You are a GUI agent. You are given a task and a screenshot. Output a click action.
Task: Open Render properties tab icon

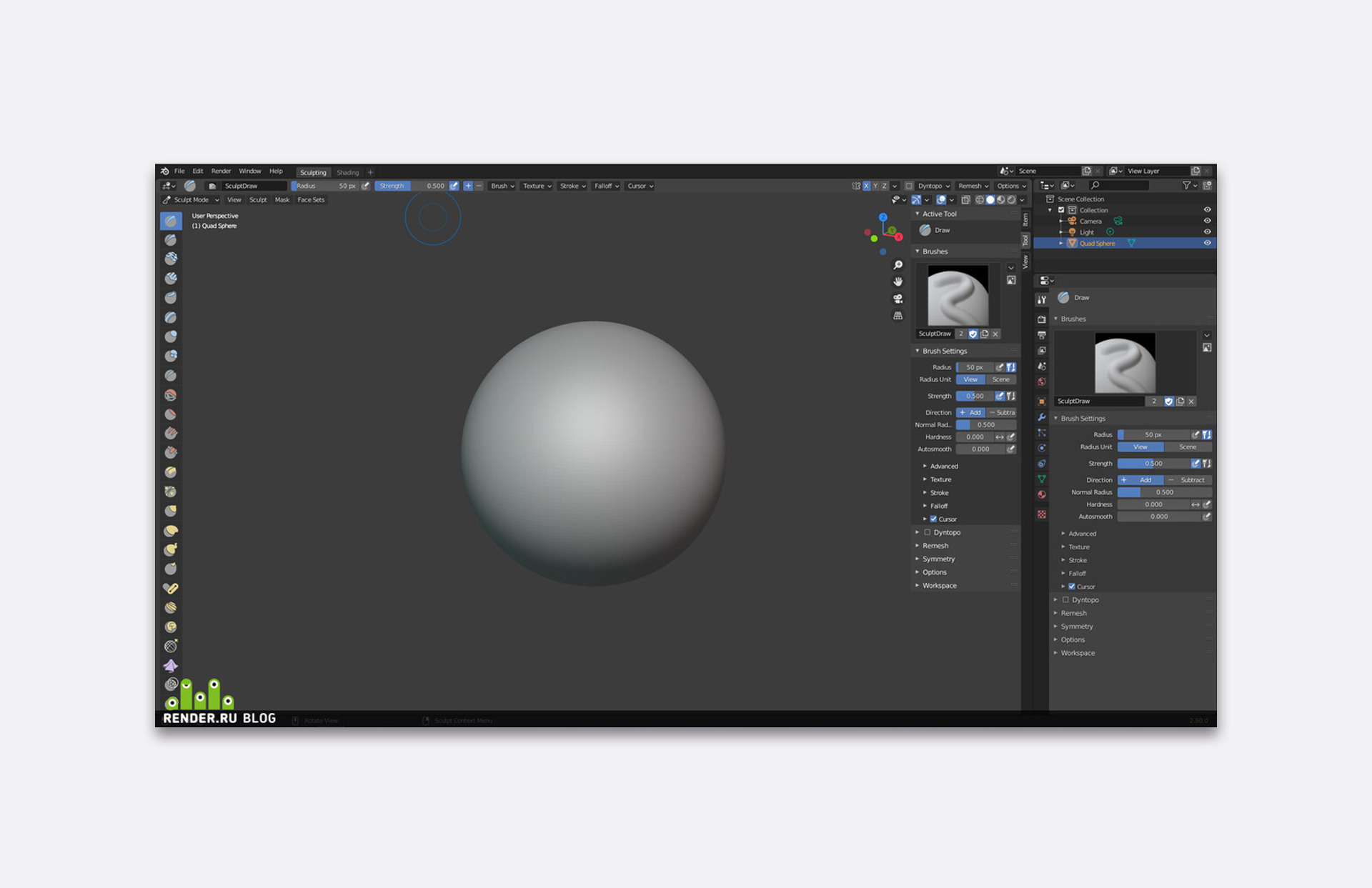pyautogui.click(x=1042, y=319)
